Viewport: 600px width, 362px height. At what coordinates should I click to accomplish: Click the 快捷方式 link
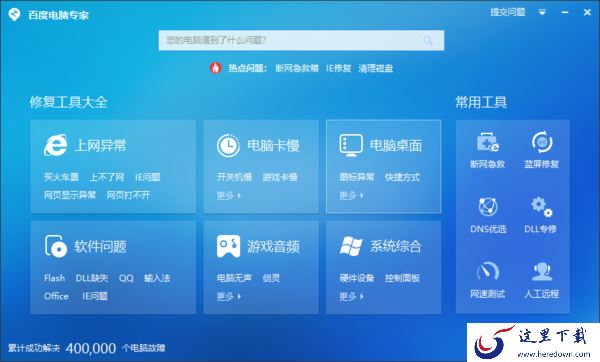403,177
